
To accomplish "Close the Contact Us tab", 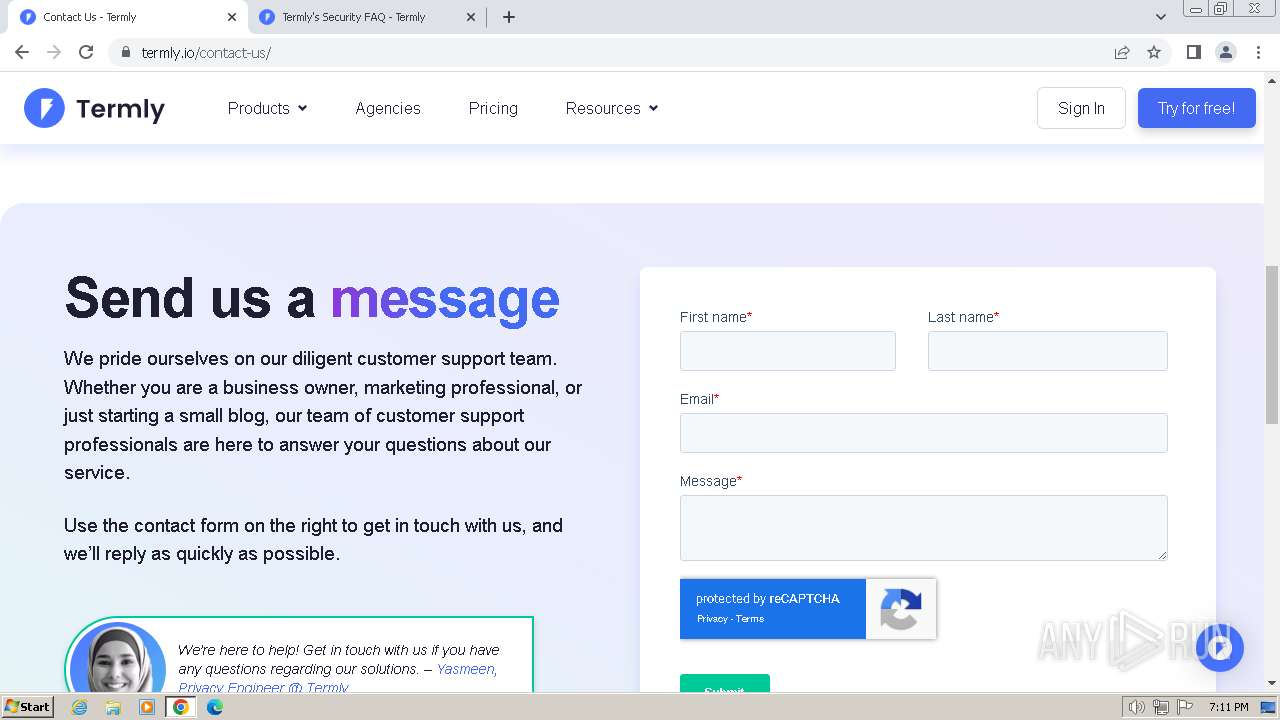I will 232,17.
